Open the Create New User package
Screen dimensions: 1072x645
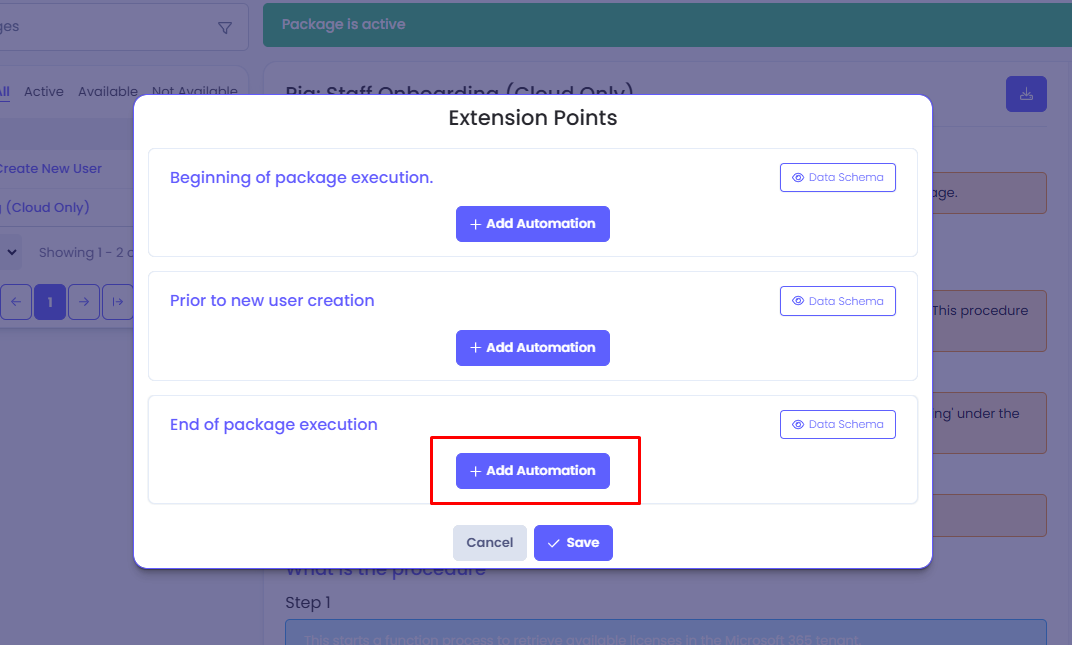coord(51,168)
